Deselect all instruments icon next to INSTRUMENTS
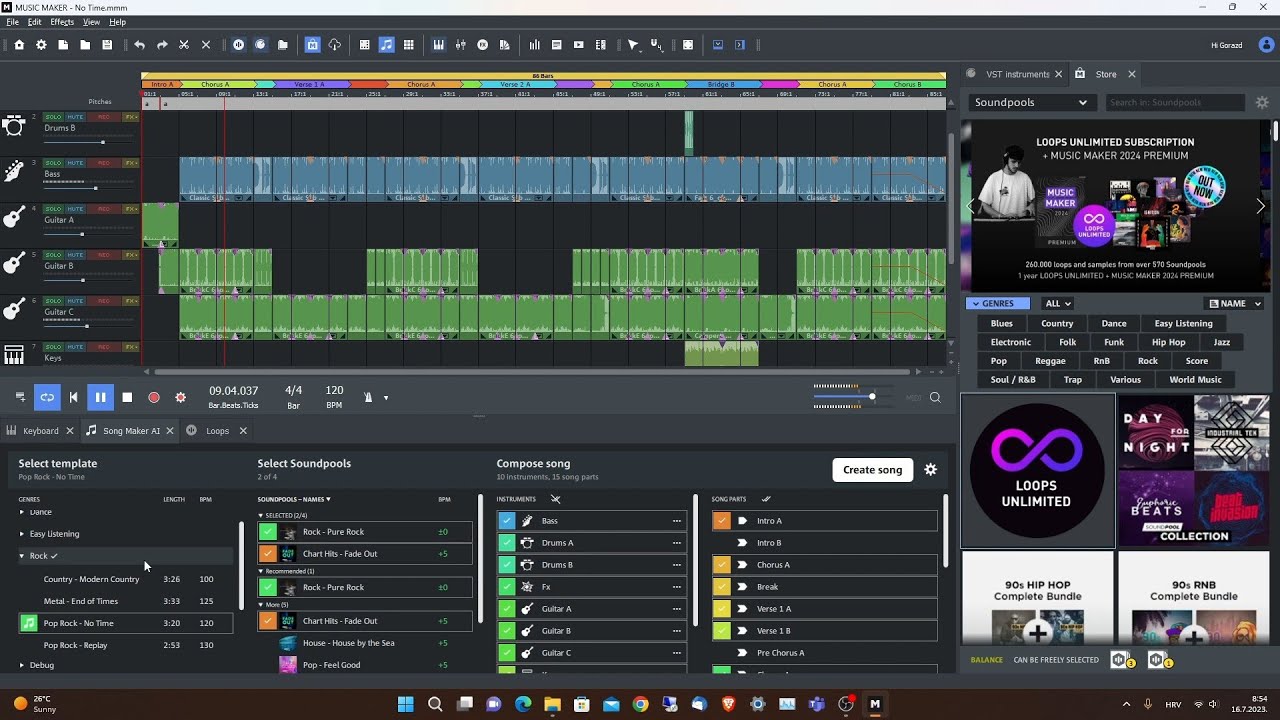 tap(555, 499)
